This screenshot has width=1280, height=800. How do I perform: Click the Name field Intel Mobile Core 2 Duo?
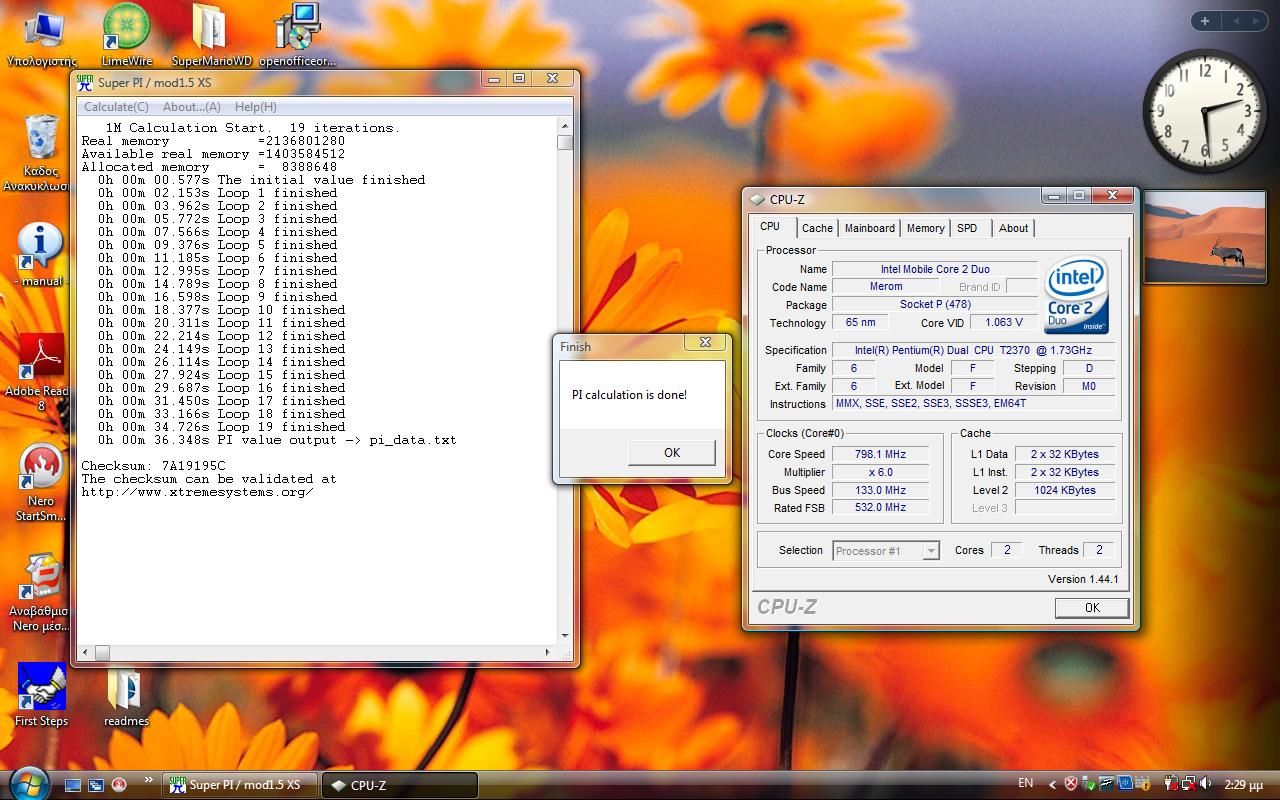click(x=935, y=269)
